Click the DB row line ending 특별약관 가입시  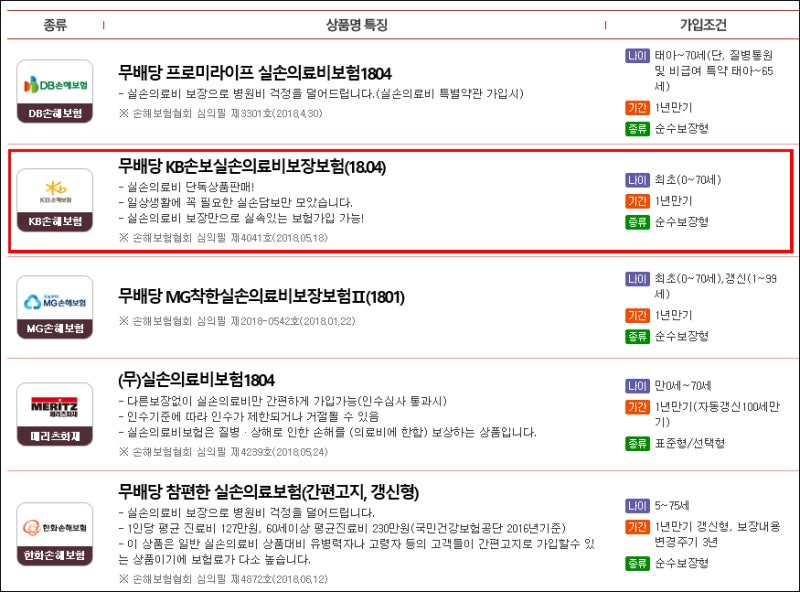point(321,94)
